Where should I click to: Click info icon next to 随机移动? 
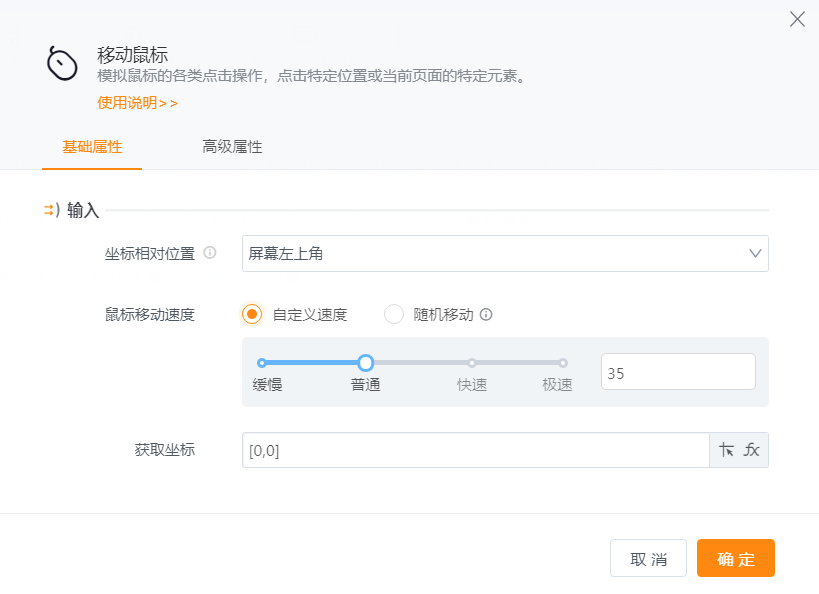coord(486,314)
